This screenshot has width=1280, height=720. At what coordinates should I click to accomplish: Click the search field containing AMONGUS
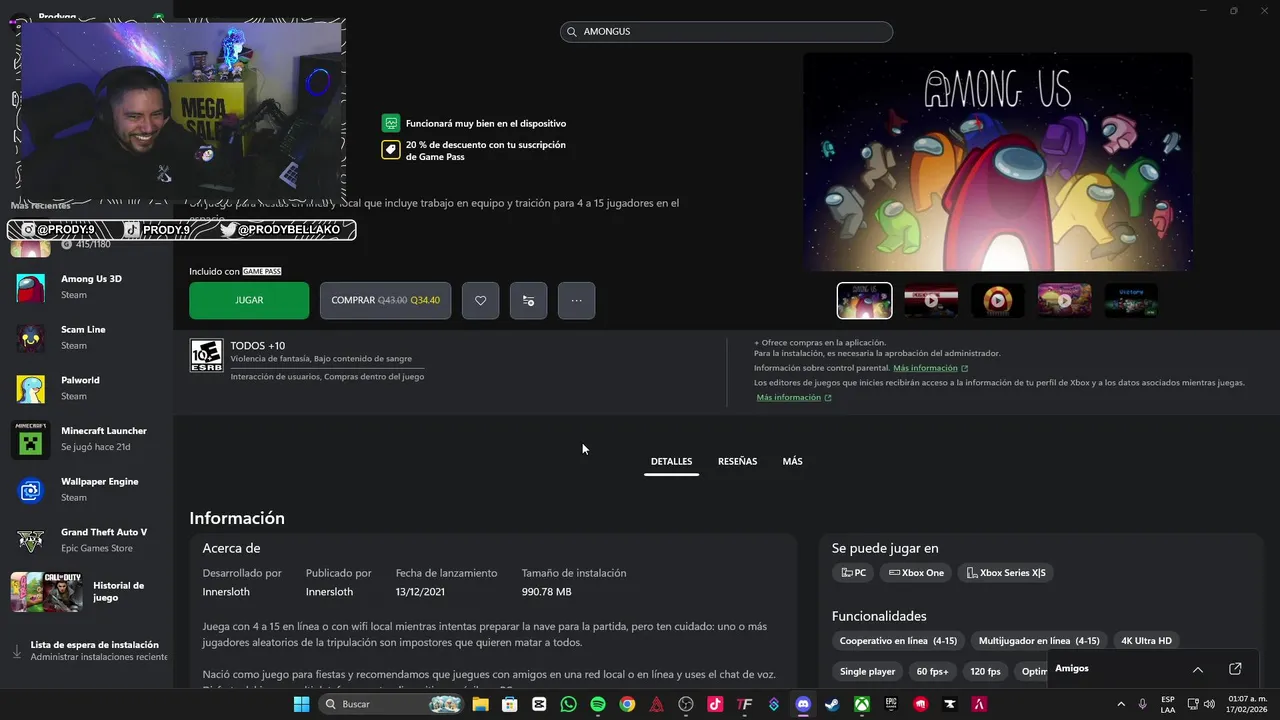pyautogui.click(x=726, y=32)
